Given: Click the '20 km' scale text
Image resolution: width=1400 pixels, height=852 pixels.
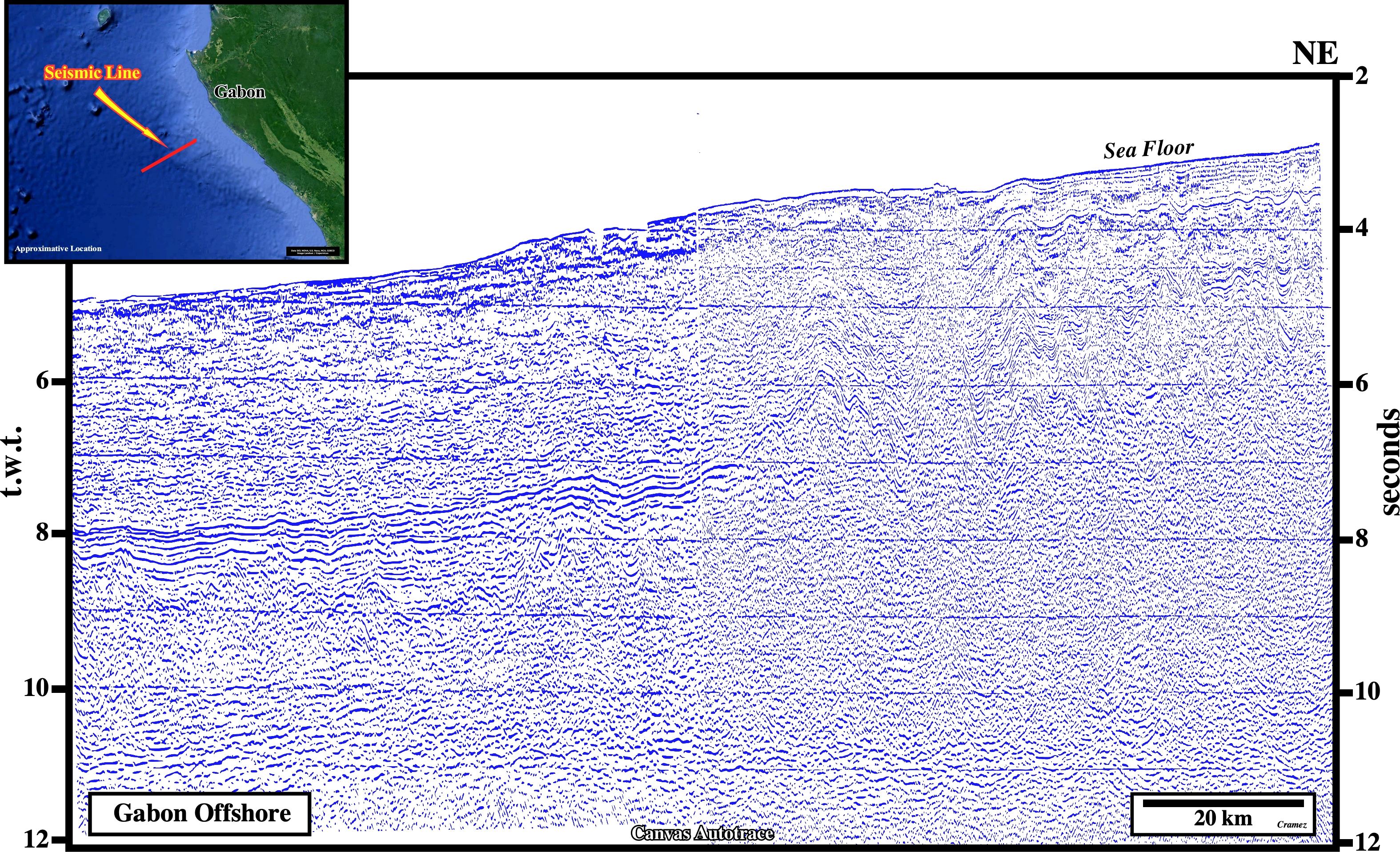Looking at the screenshot, I should (x=1223, y=819).
